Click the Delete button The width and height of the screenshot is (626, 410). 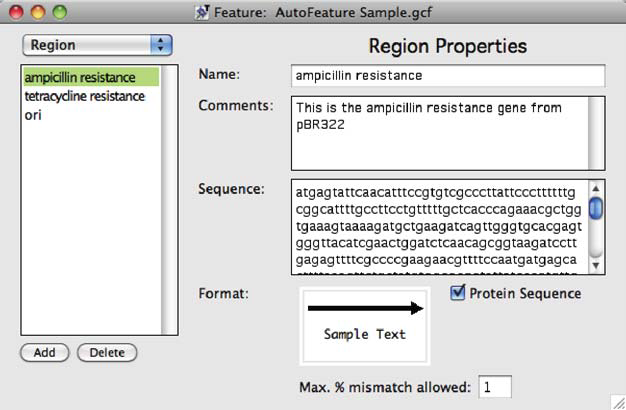[107, 353]
